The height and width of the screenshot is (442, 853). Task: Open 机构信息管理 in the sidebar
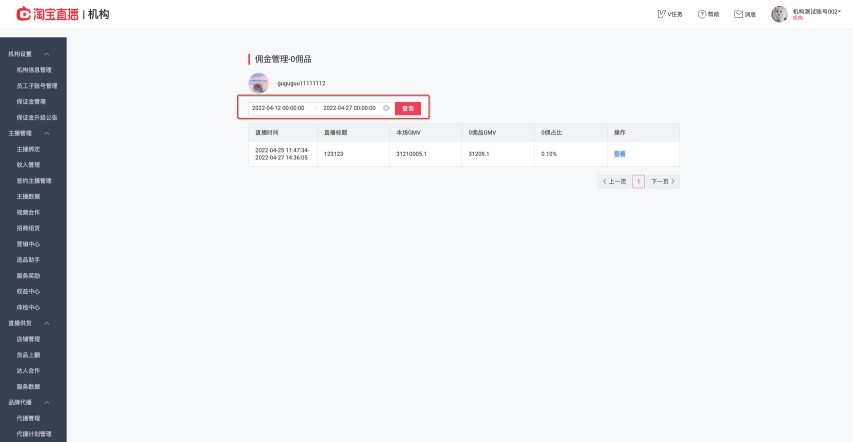(x=34, y=70)
